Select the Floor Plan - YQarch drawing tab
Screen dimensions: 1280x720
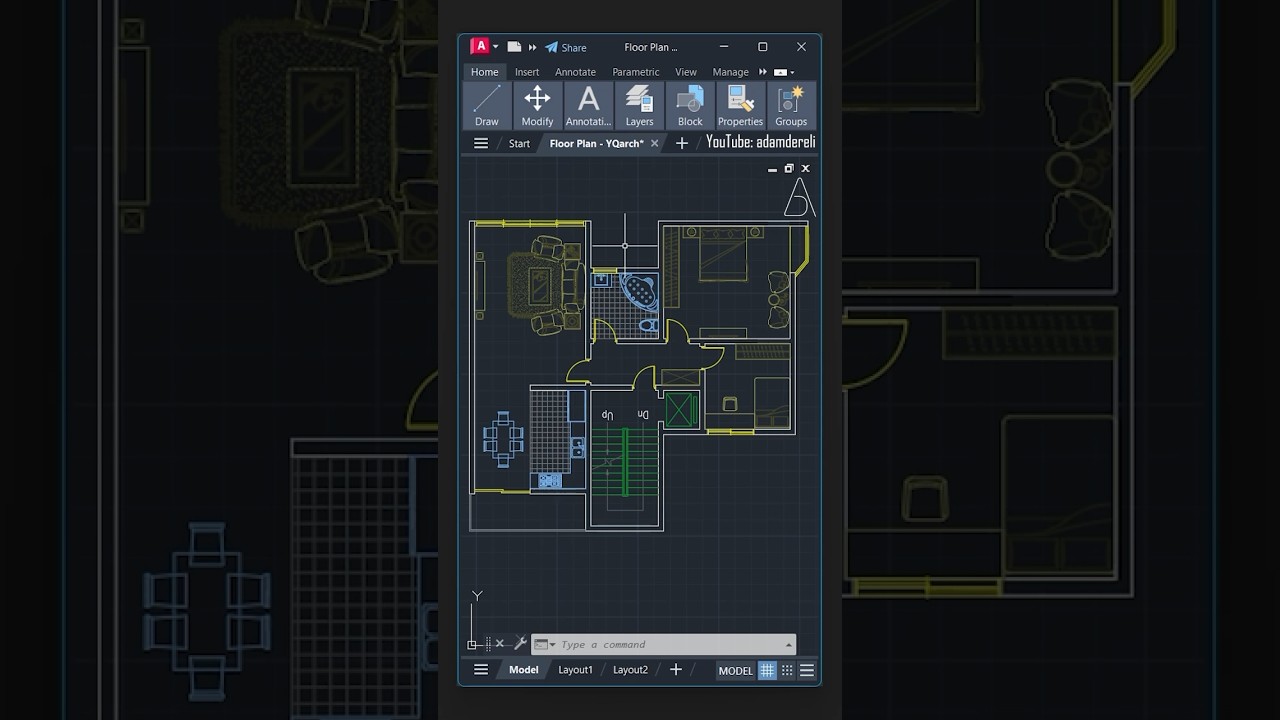[x=596, y=143]
